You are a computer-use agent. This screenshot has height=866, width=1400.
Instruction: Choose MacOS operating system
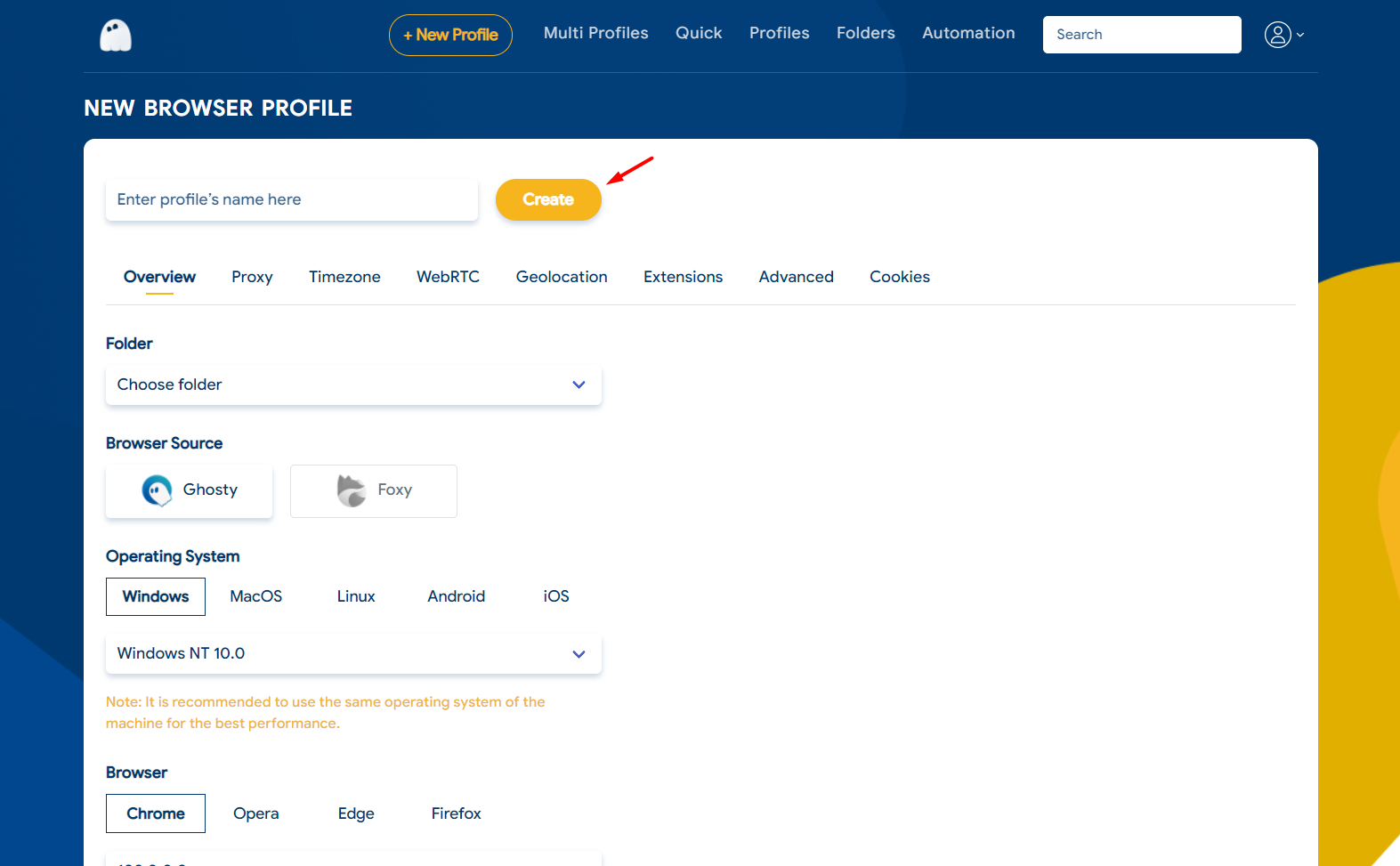[256, 596]
